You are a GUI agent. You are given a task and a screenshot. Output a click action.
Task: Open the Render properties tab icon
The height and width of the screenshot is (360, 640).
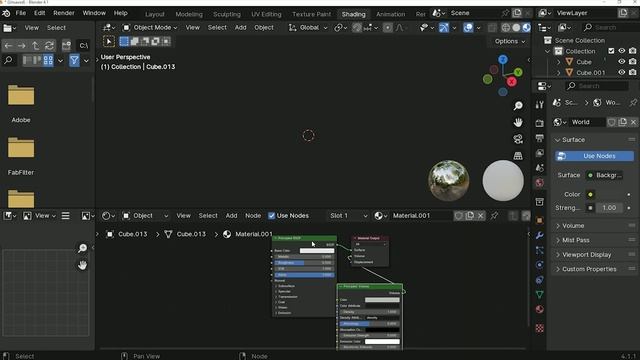[540, 123]
